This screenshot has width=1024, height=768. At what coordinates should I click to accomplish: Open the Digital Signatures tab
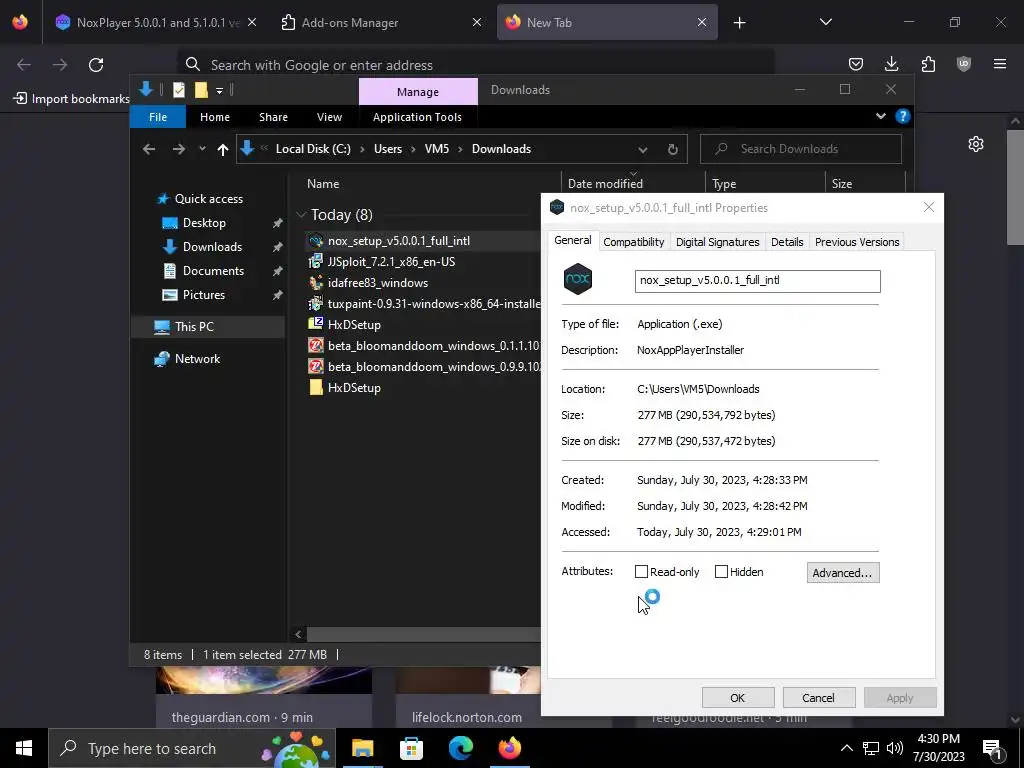tap(718, 242)
